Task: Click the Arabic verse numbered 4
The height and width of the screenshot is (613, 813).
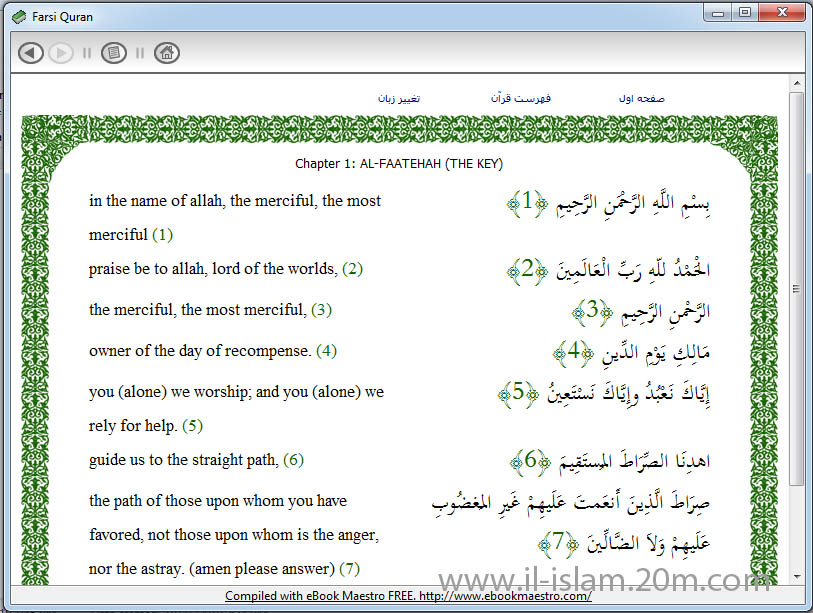Action: tap(631, 353)
